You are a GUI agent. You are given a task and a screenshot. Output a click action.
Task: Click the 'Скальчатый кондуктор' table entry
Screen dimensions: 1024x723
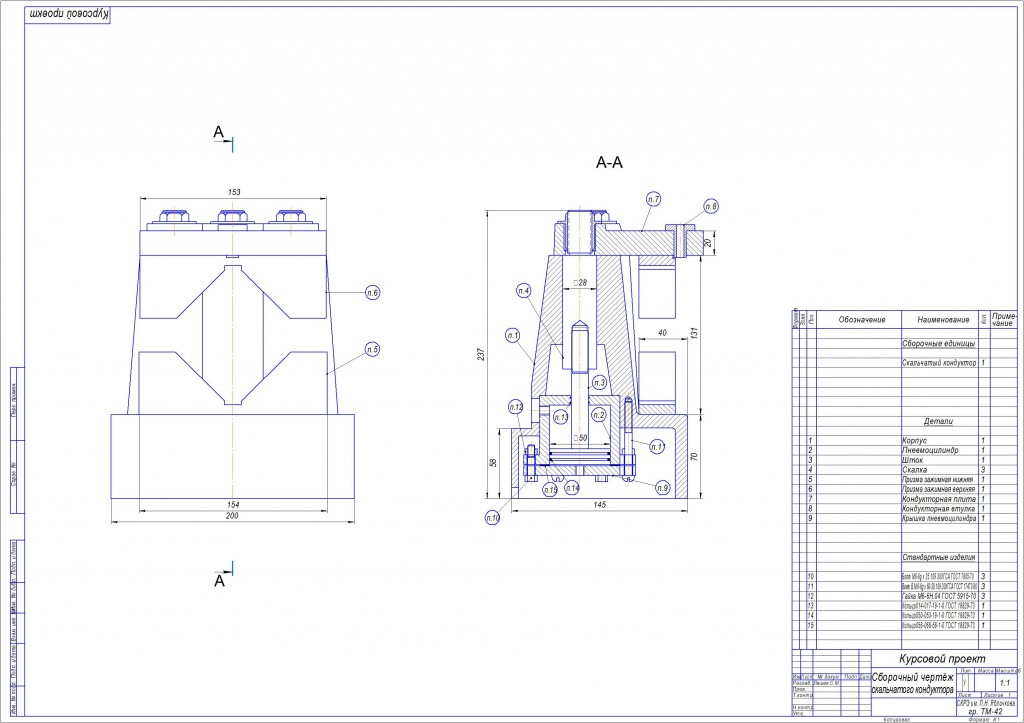coord(939,362)
